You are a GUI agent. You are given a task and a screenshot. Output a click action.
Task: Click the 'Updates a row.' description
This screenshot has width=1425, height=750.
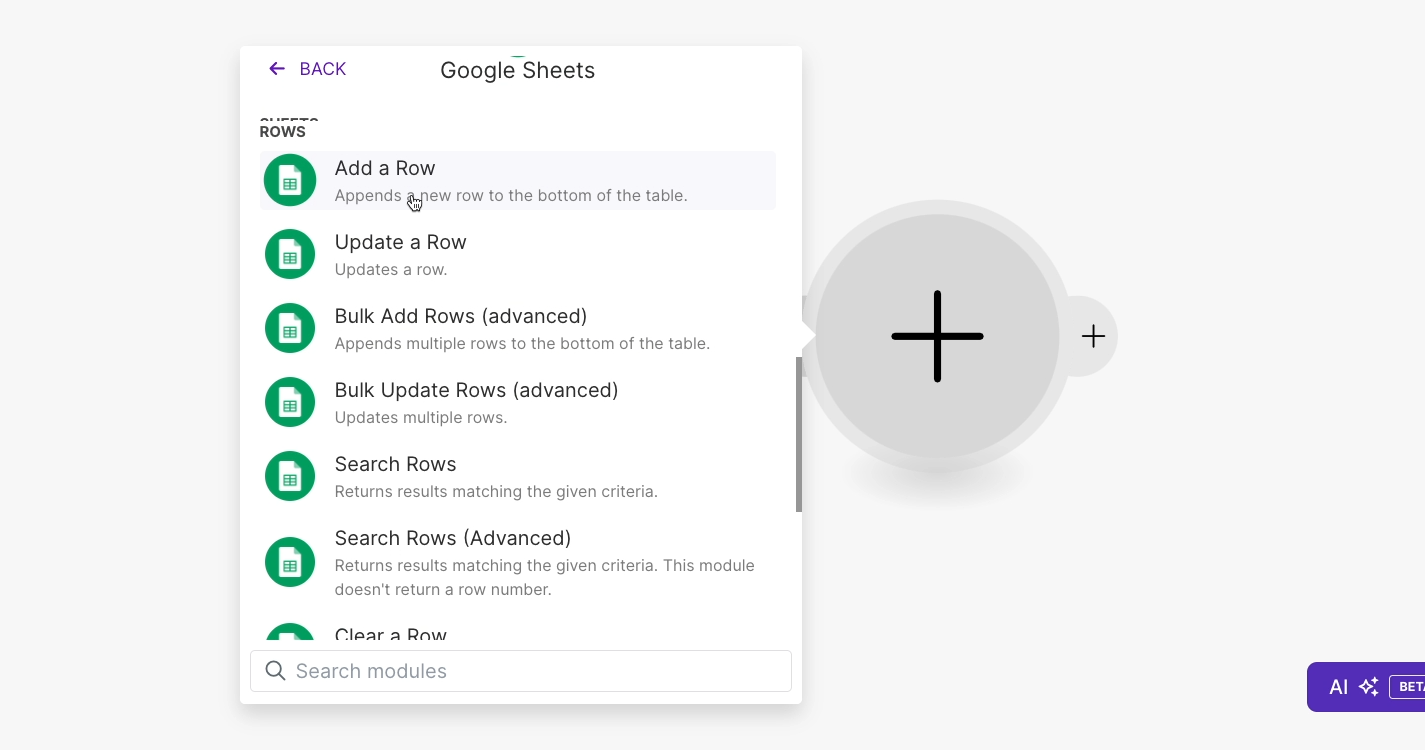(x=391, y=269)
